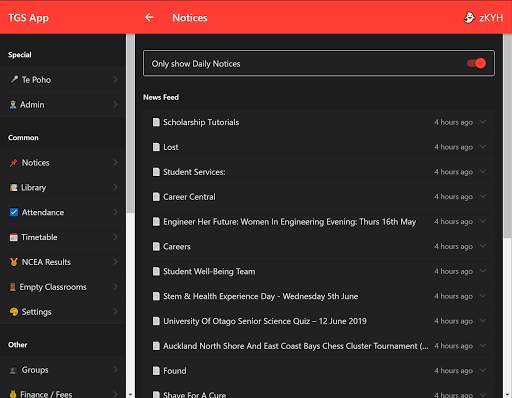The height and width of the screenshot is (398, 512).
Task: Click the Attendance checkmark icon
Action: point(14,212)
